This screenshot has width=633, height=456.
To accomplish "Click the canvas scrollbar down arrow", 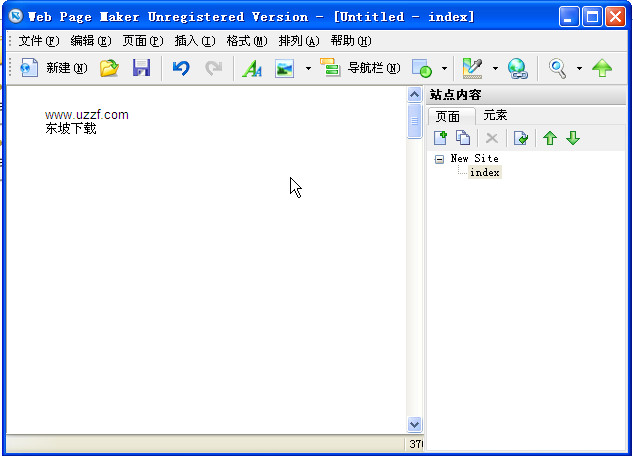I will pos(415,425).
